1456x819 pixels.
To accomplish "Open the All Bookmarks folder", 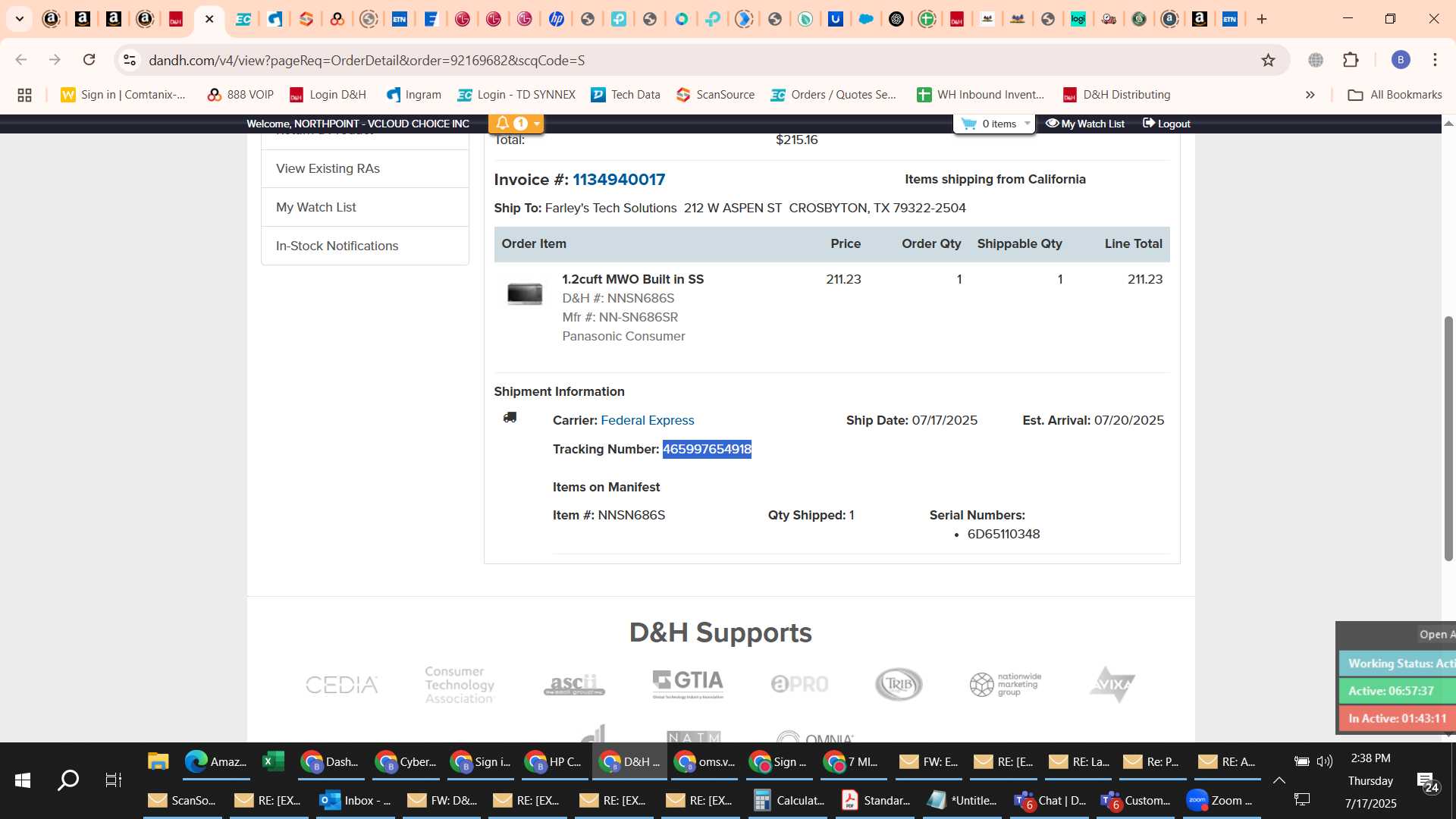I will [1395, 95].
